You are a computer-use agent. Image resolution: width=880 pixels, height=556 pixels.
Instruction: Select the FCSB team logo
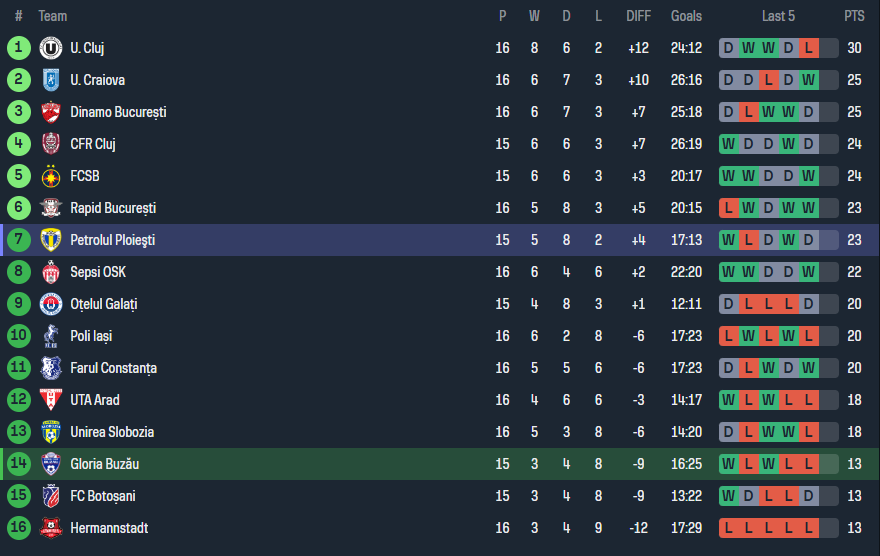51,176
